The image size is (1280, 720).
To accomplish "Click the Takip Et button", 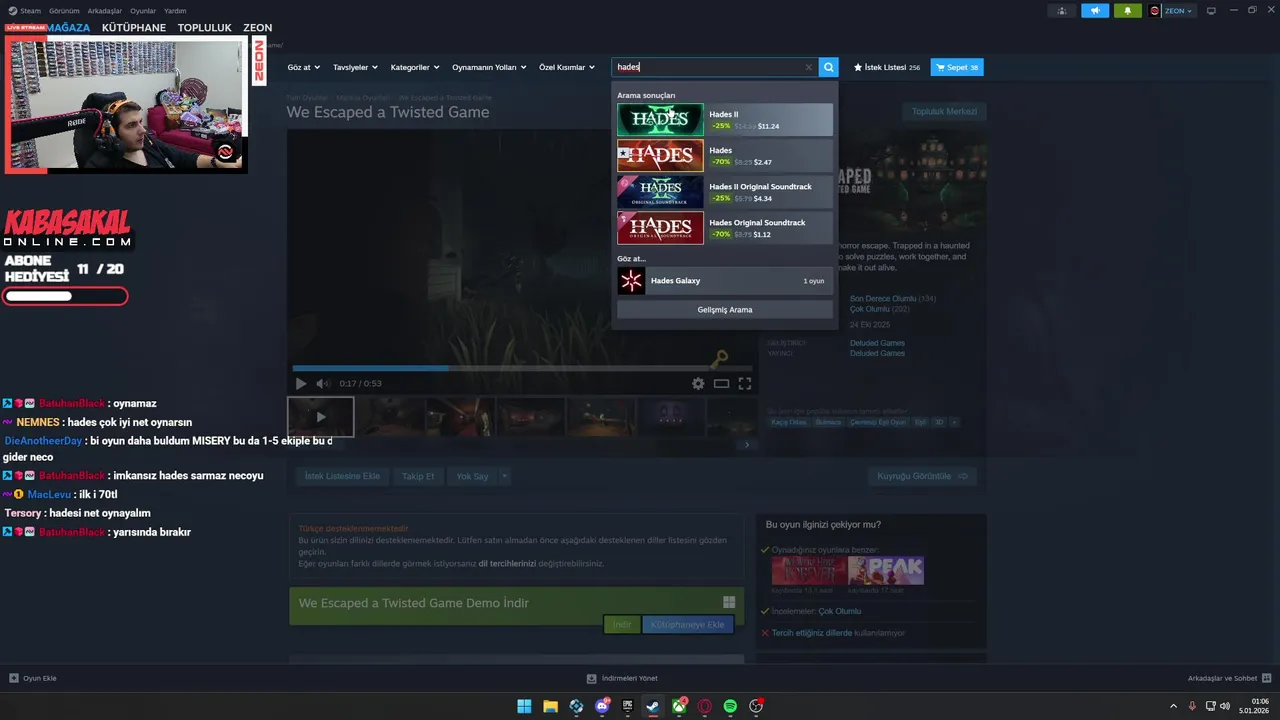I will pos(418,476).
